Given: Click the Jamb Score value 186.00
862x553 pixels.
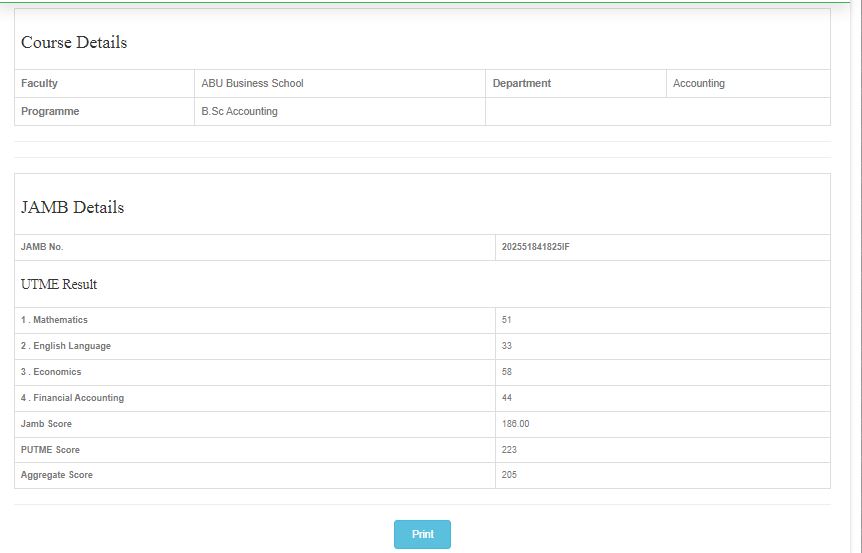Looking at the screenshot, I should 515,424.
